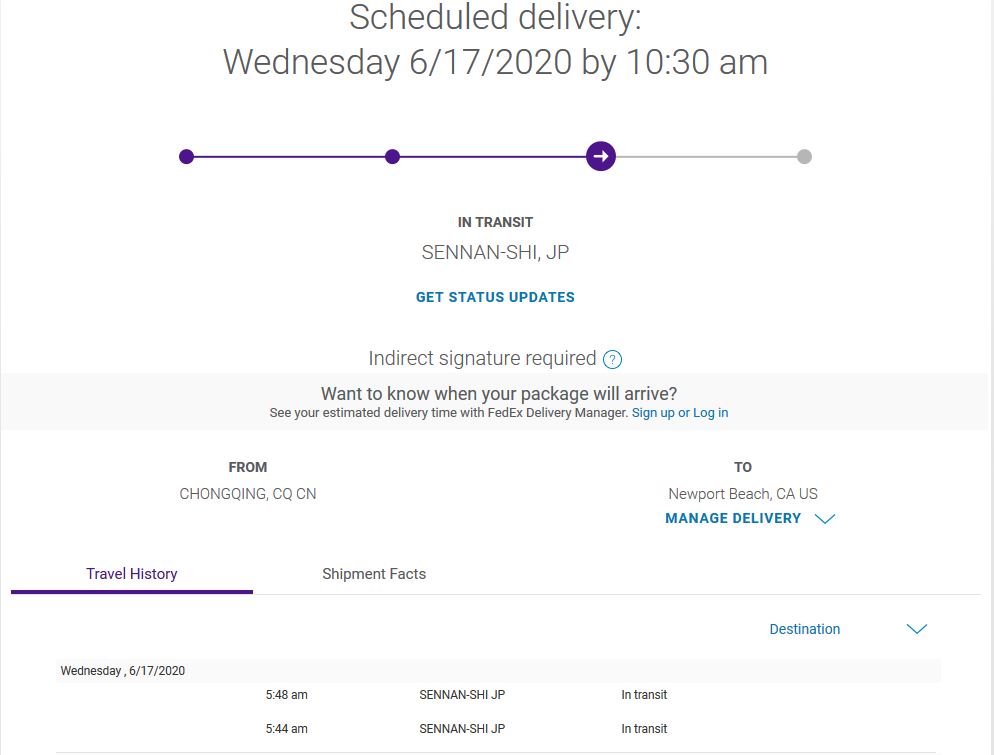
Task: Click the gray progress bar segment
Action: coord(705,156)
